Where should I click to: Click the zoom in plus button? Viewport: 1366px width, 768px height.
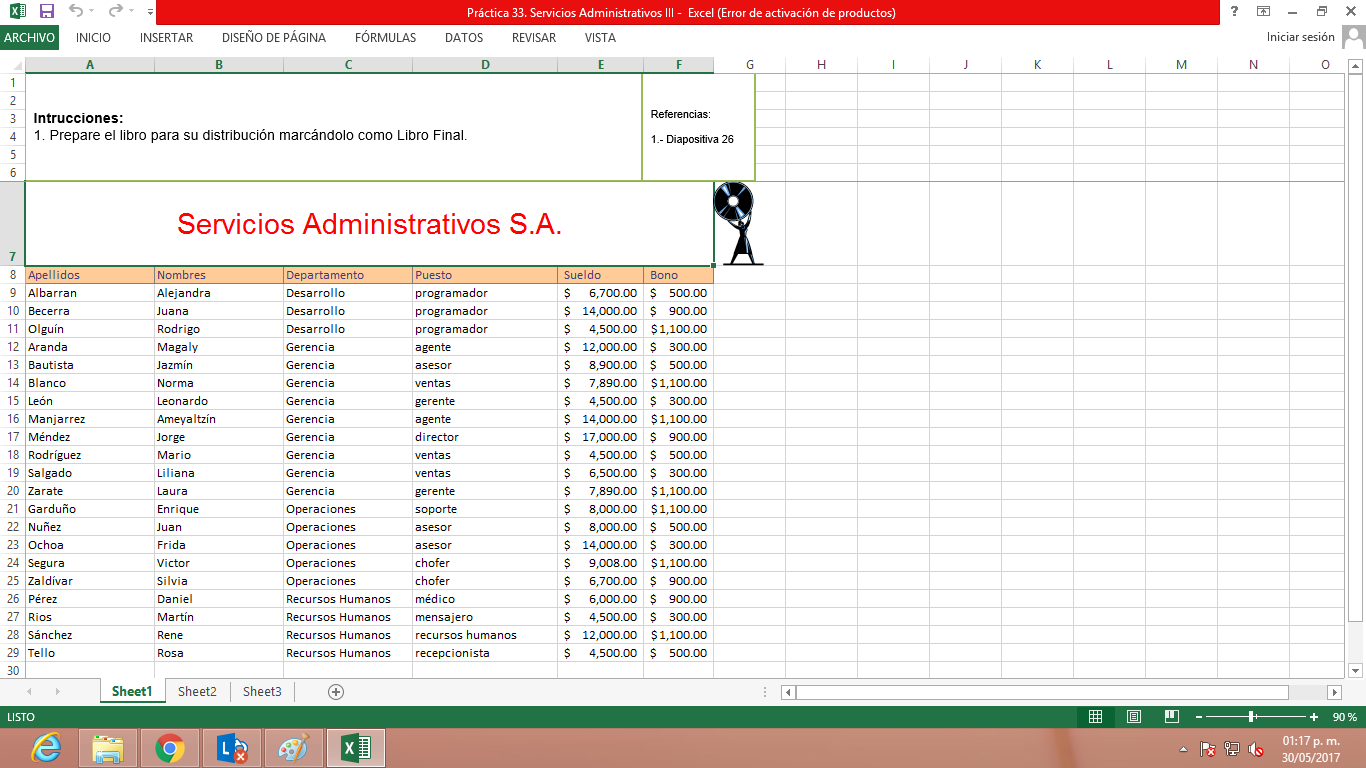pyautogui.click(x=1314, y=717)
